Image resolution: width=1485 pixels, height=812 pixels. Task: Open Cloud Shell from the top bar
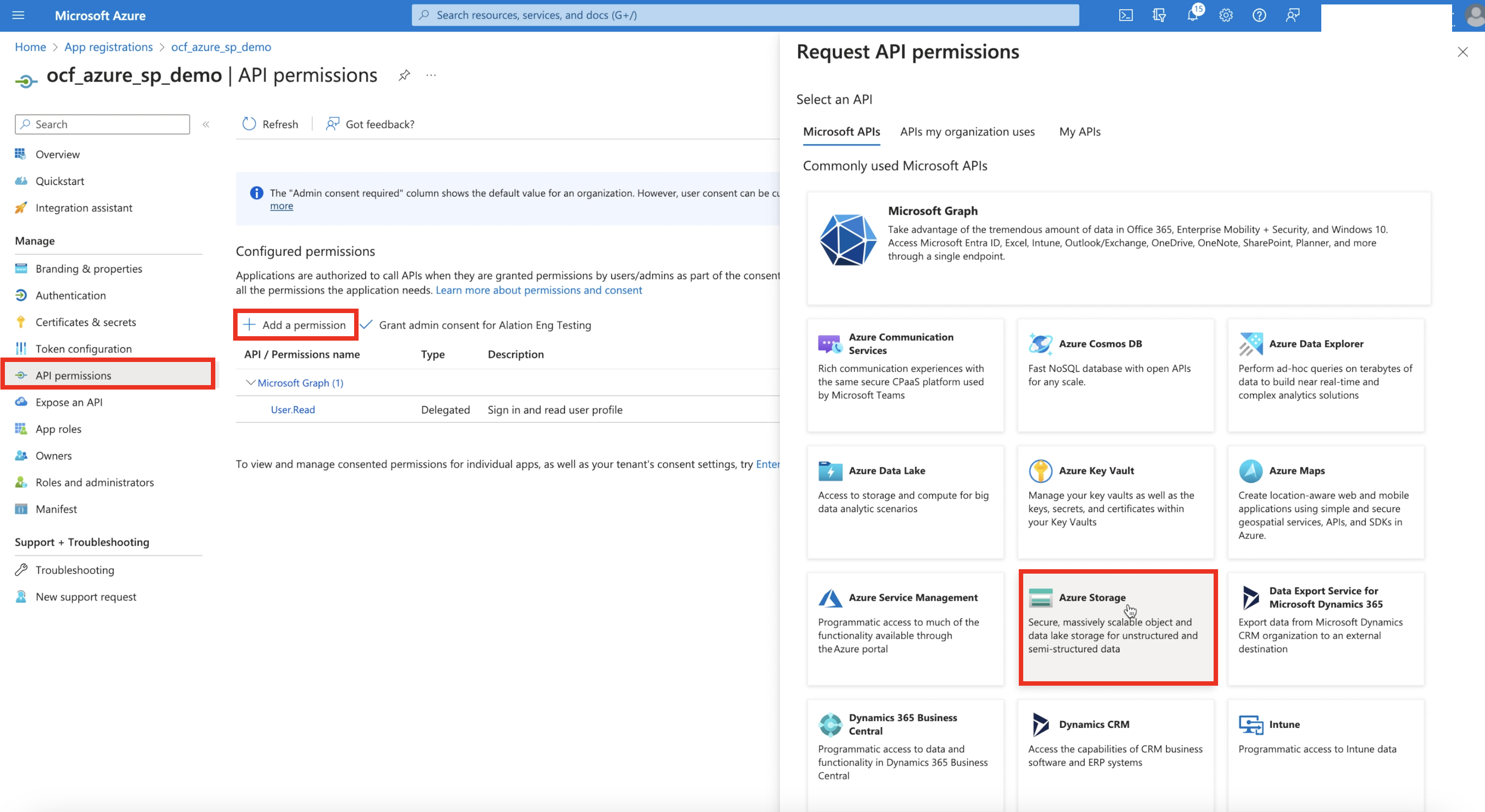(x=1125, y=15)
